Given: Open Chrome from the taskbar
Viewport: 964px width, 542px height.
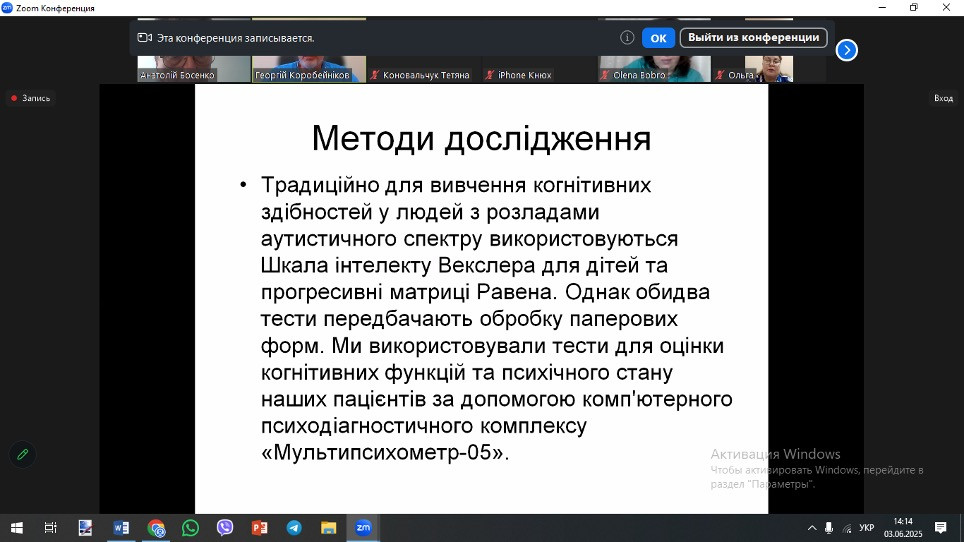Looking at the screenshot, I should click(x=156, y=528).
